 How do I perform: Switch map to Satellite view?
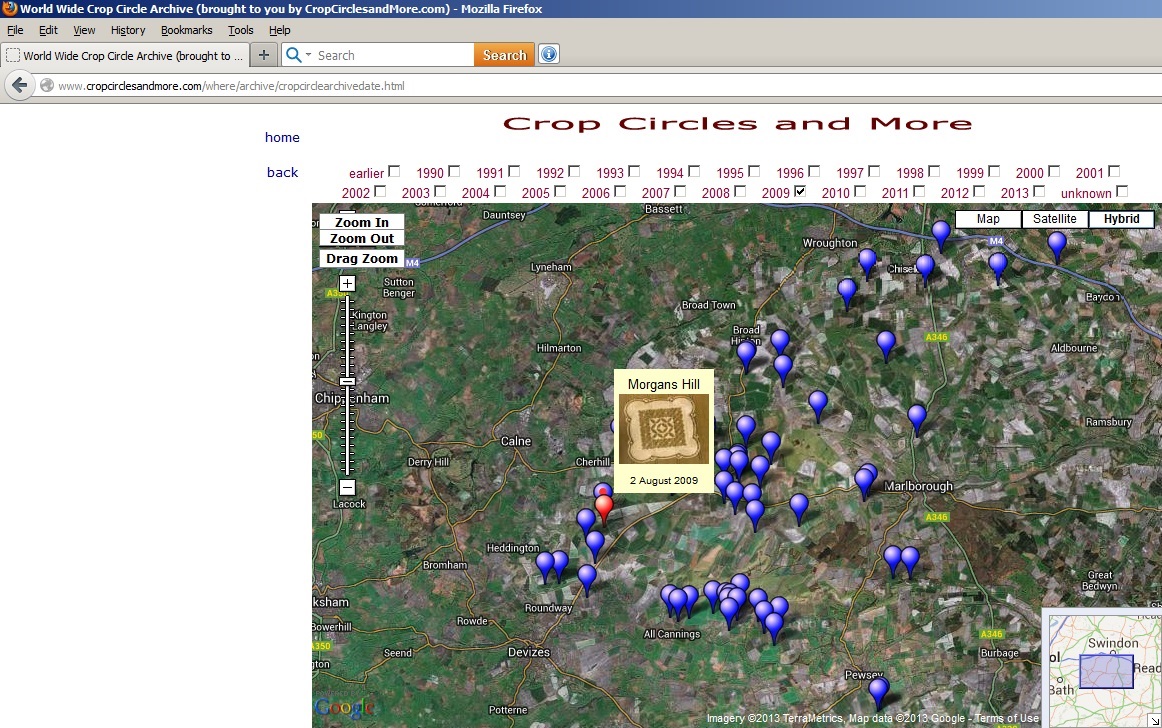[x=1055, y=219]
